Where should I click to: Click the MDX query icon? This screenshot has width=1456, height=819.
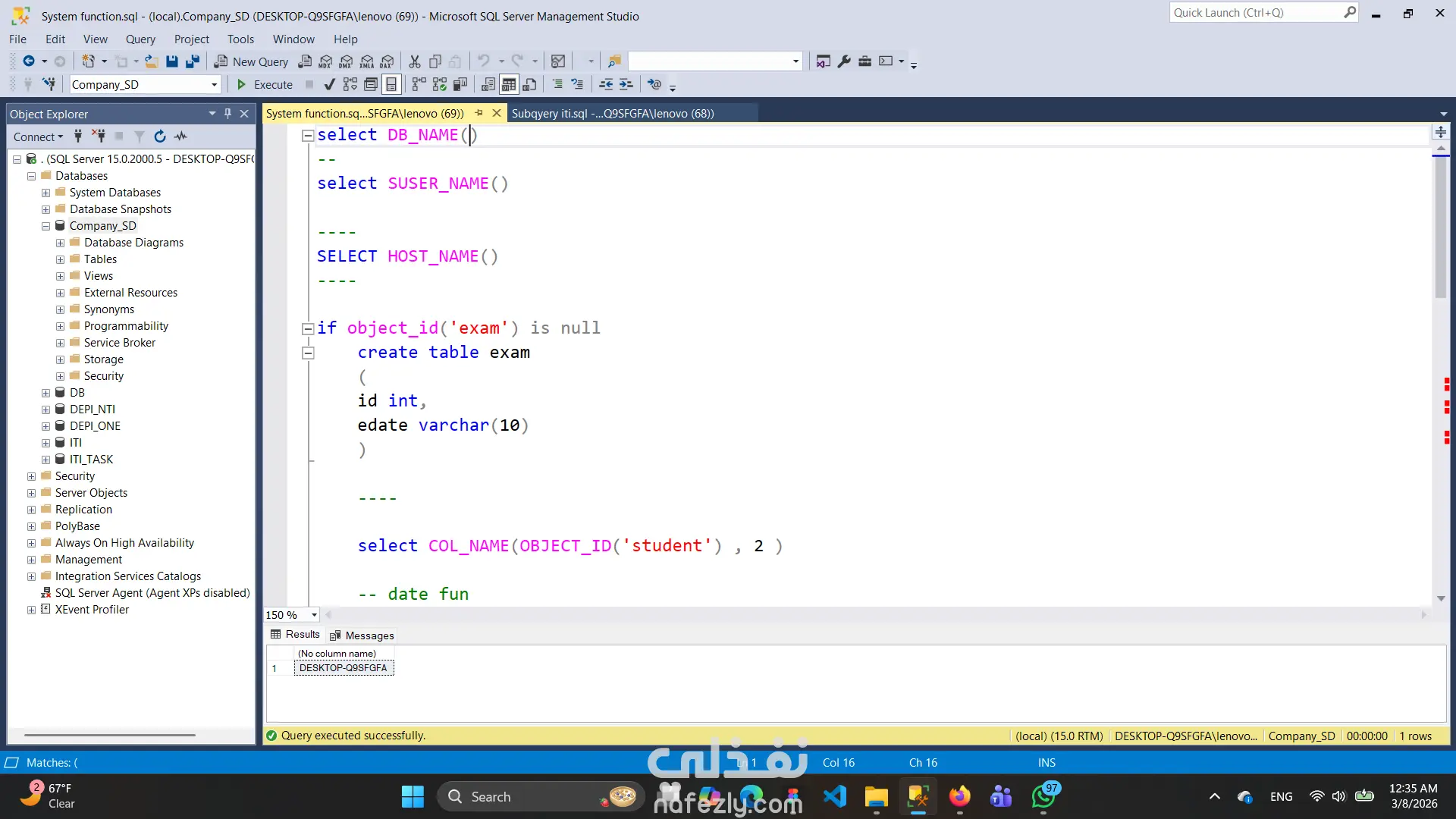pos(325,61)
